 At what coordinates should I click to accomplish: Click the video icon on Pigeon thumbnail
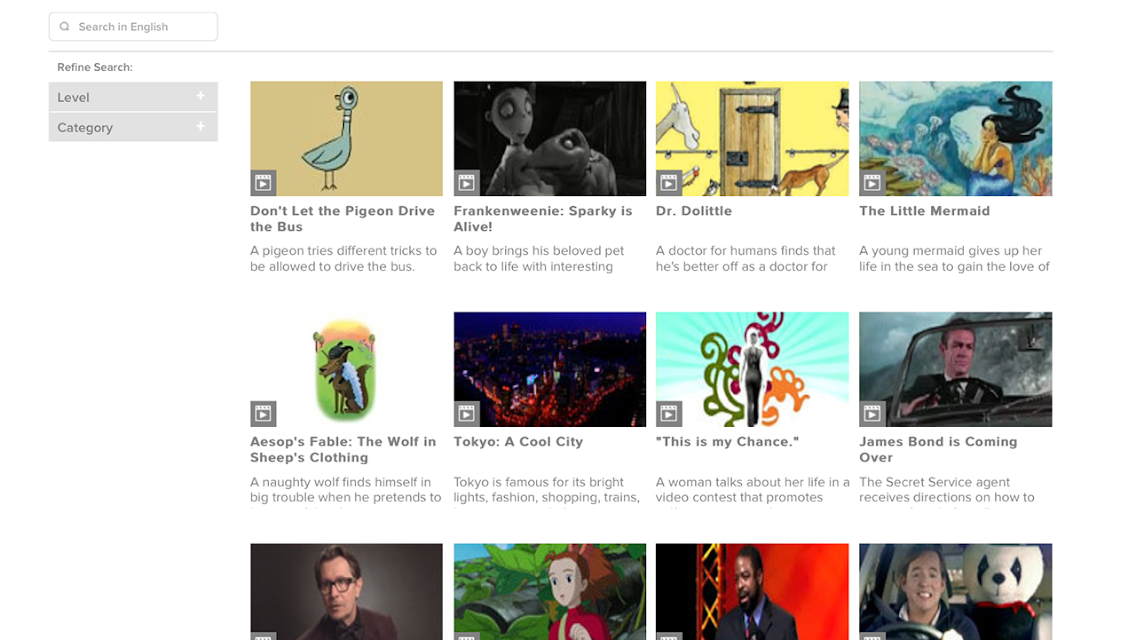(x=263, y=183)
